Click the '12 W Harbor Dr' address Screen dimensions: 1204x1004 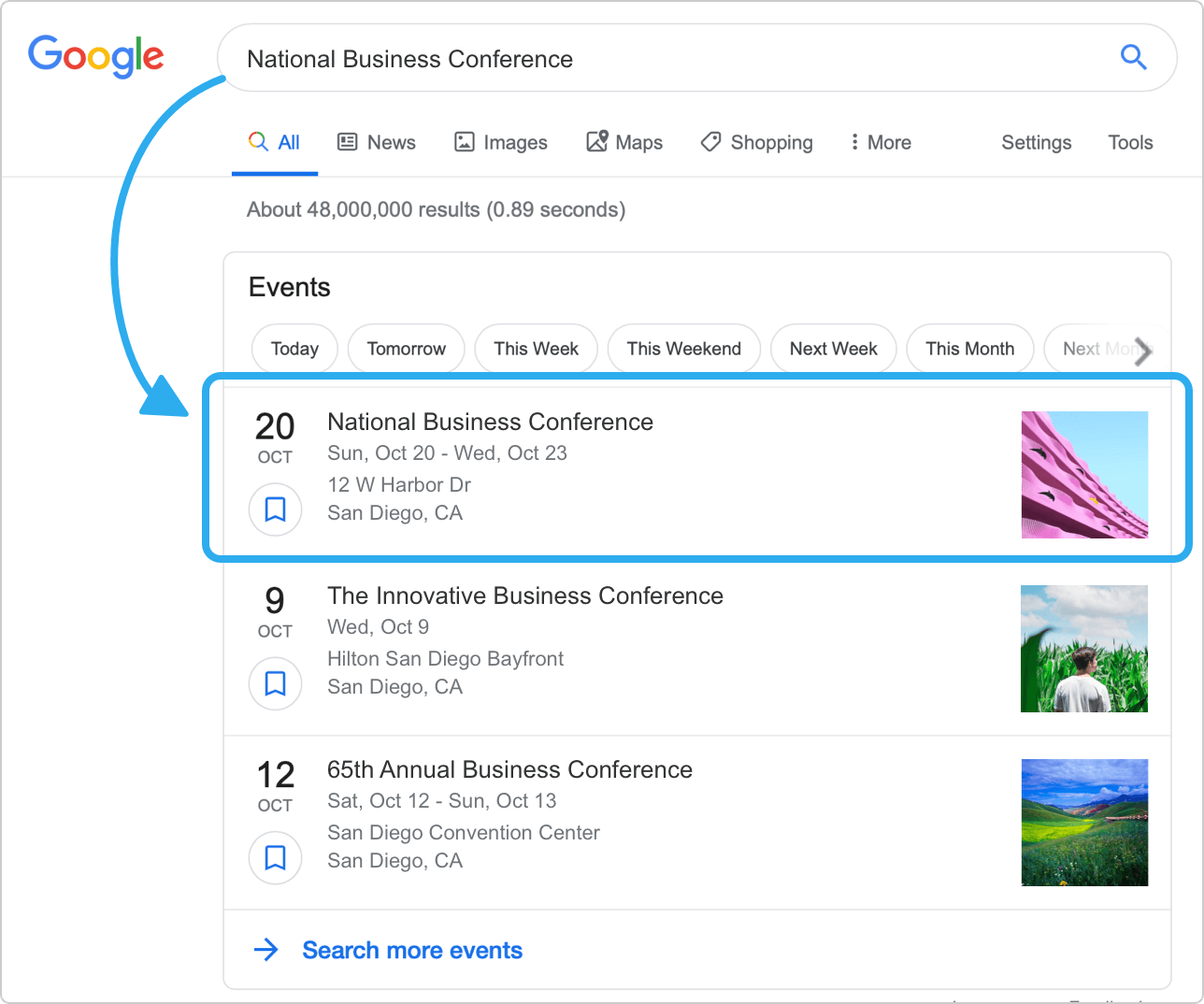(399, 484)
